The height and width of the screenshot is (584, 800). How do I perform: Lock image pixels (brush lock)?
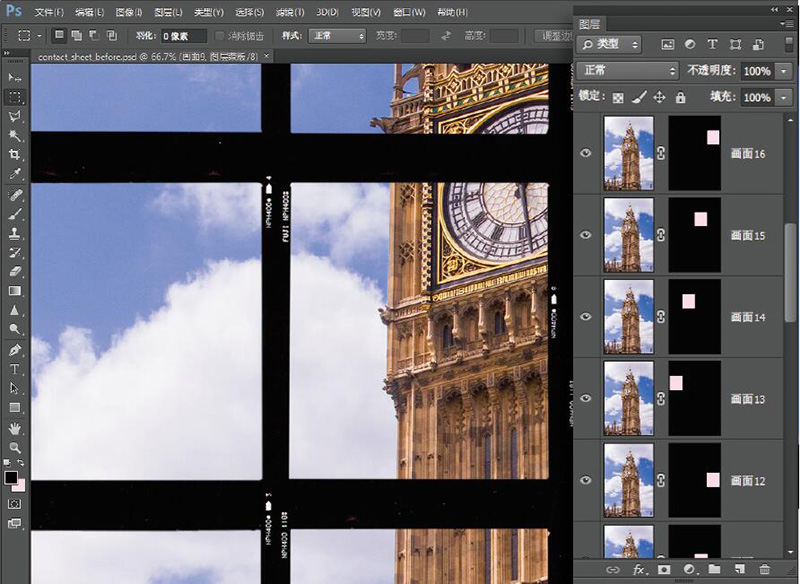pyautogui.click(x=639, y=97)
